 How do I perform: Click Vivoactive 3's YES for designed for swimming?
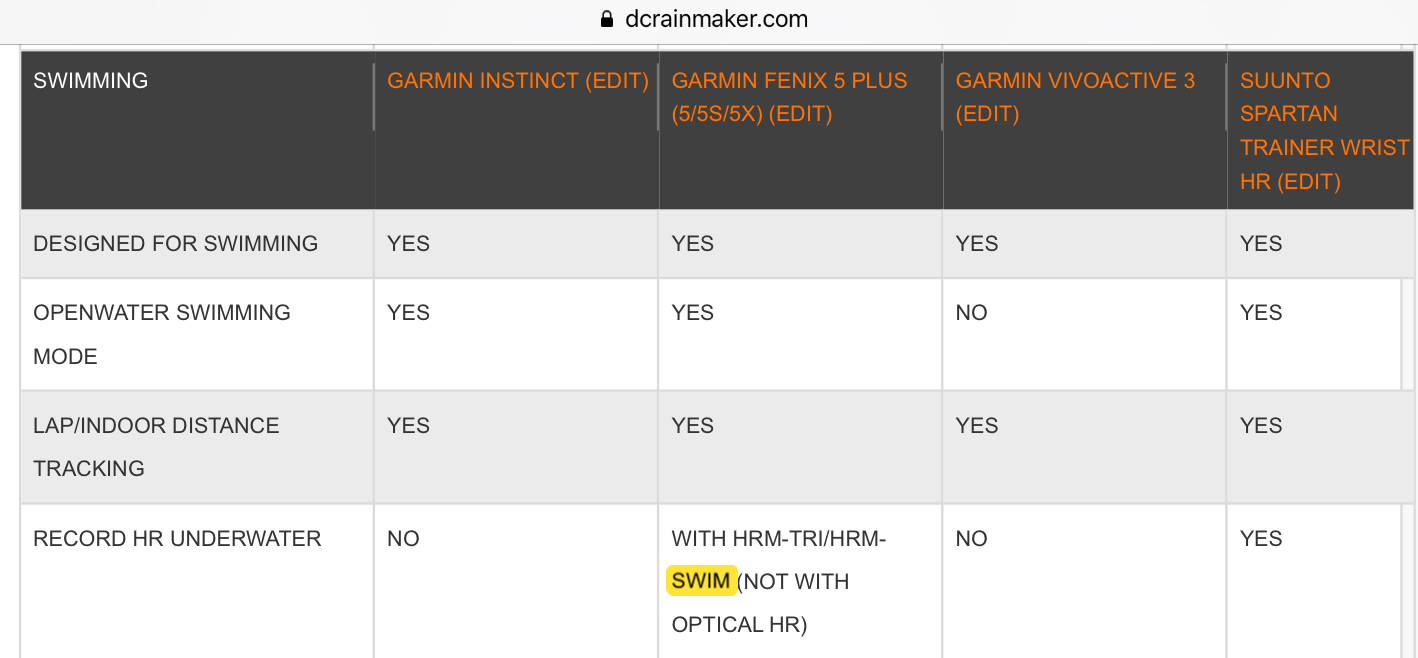tap(977, 244)
